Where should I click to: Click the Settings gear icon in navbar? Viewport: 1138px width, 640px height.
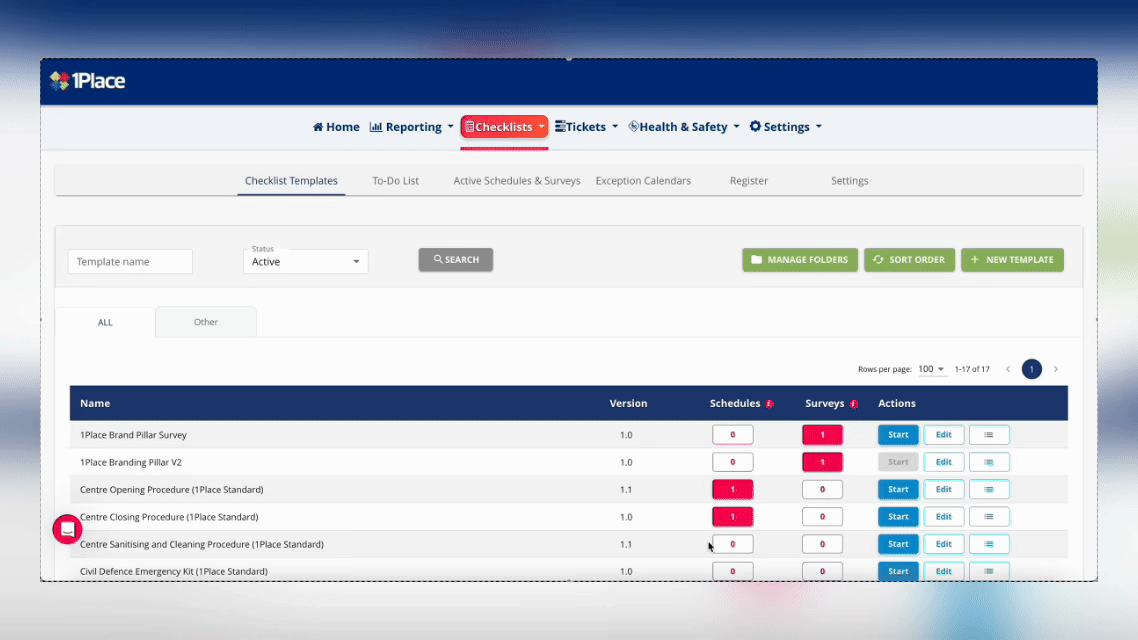pyautogui.click(x=756, y=126)
